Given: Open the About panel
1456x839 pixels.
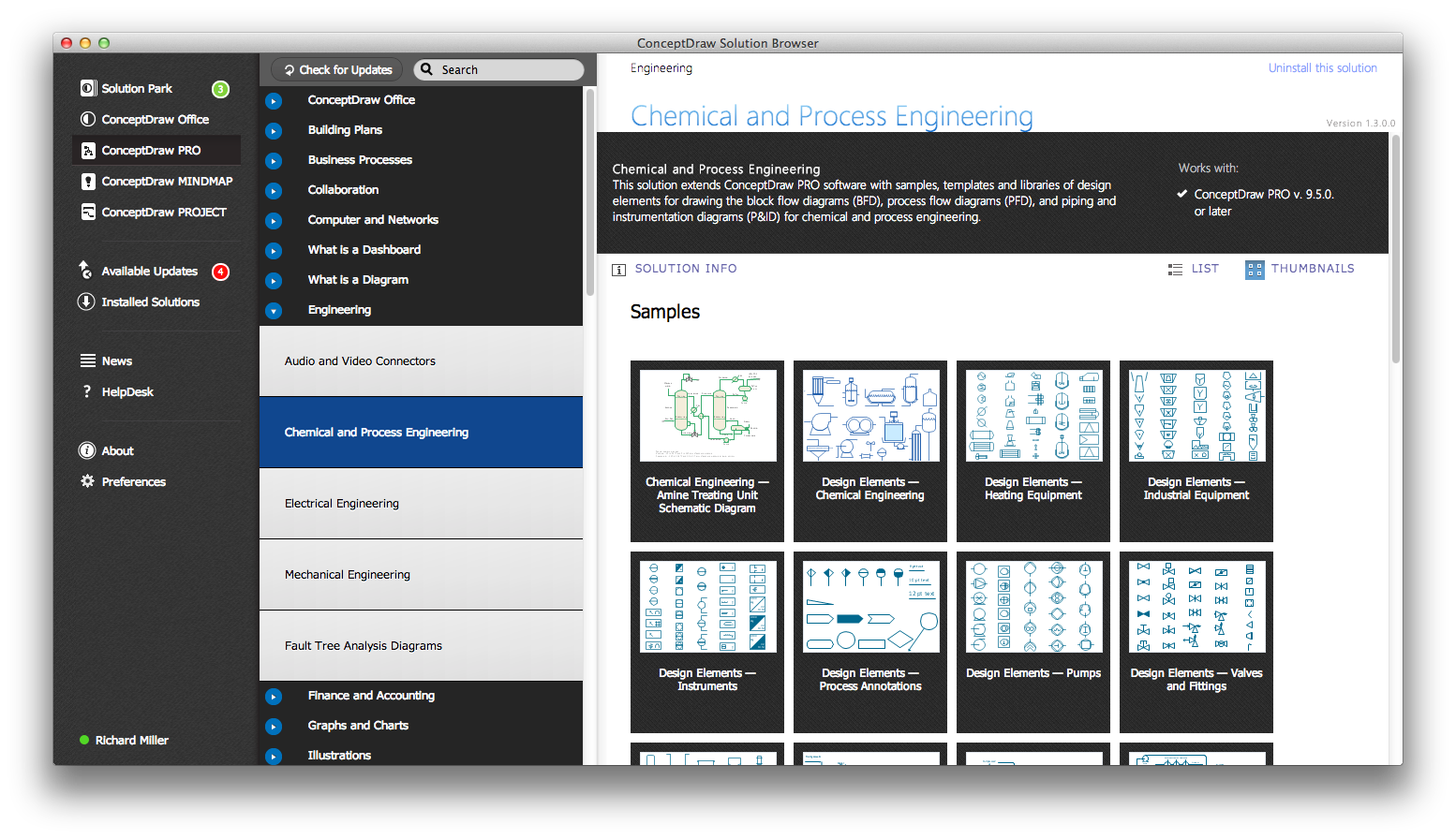Looking at the screenshot, I should 116,450.
